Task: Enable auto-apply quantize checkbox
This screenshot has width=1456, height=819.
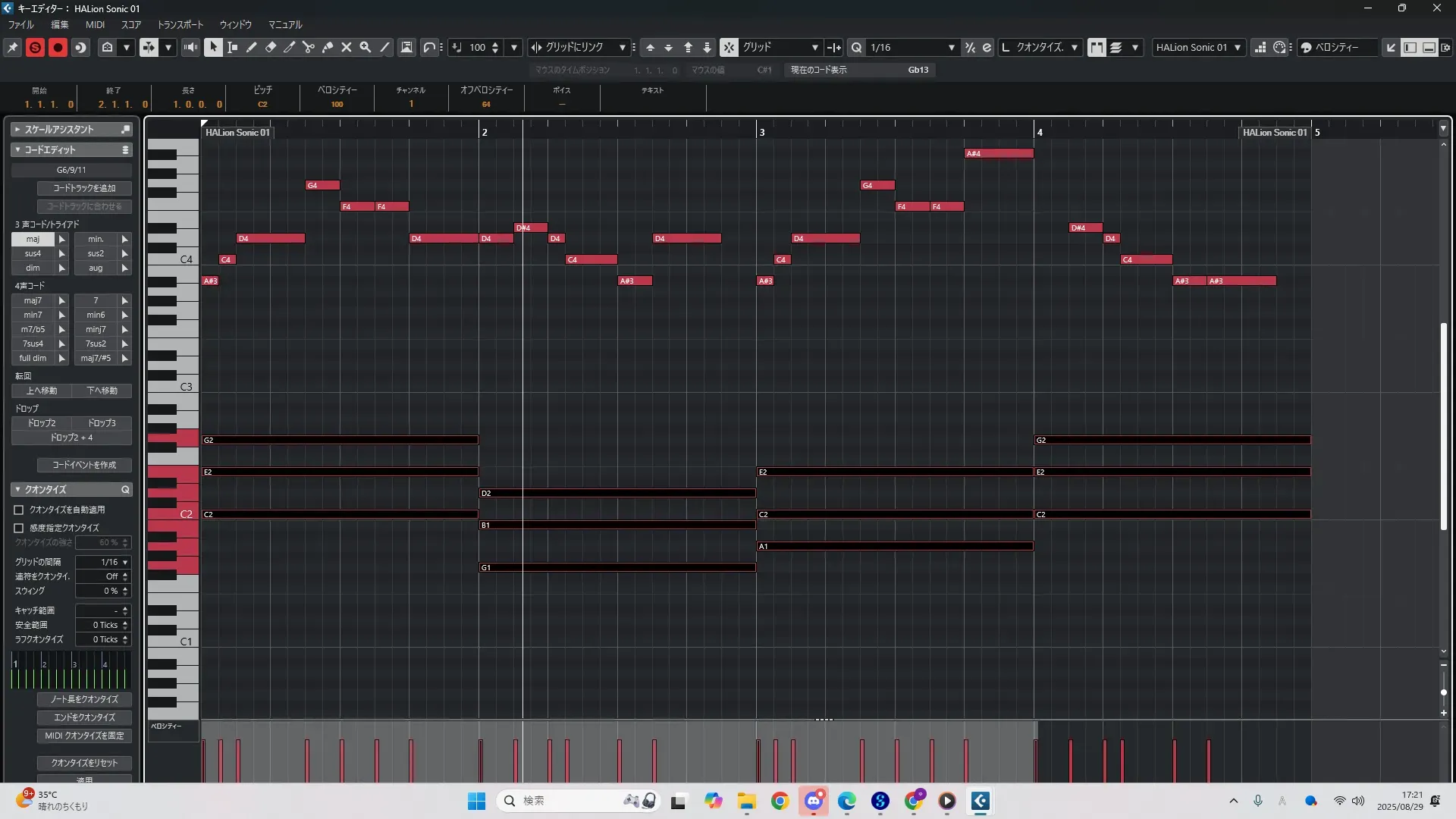Action: coord(19,510)
